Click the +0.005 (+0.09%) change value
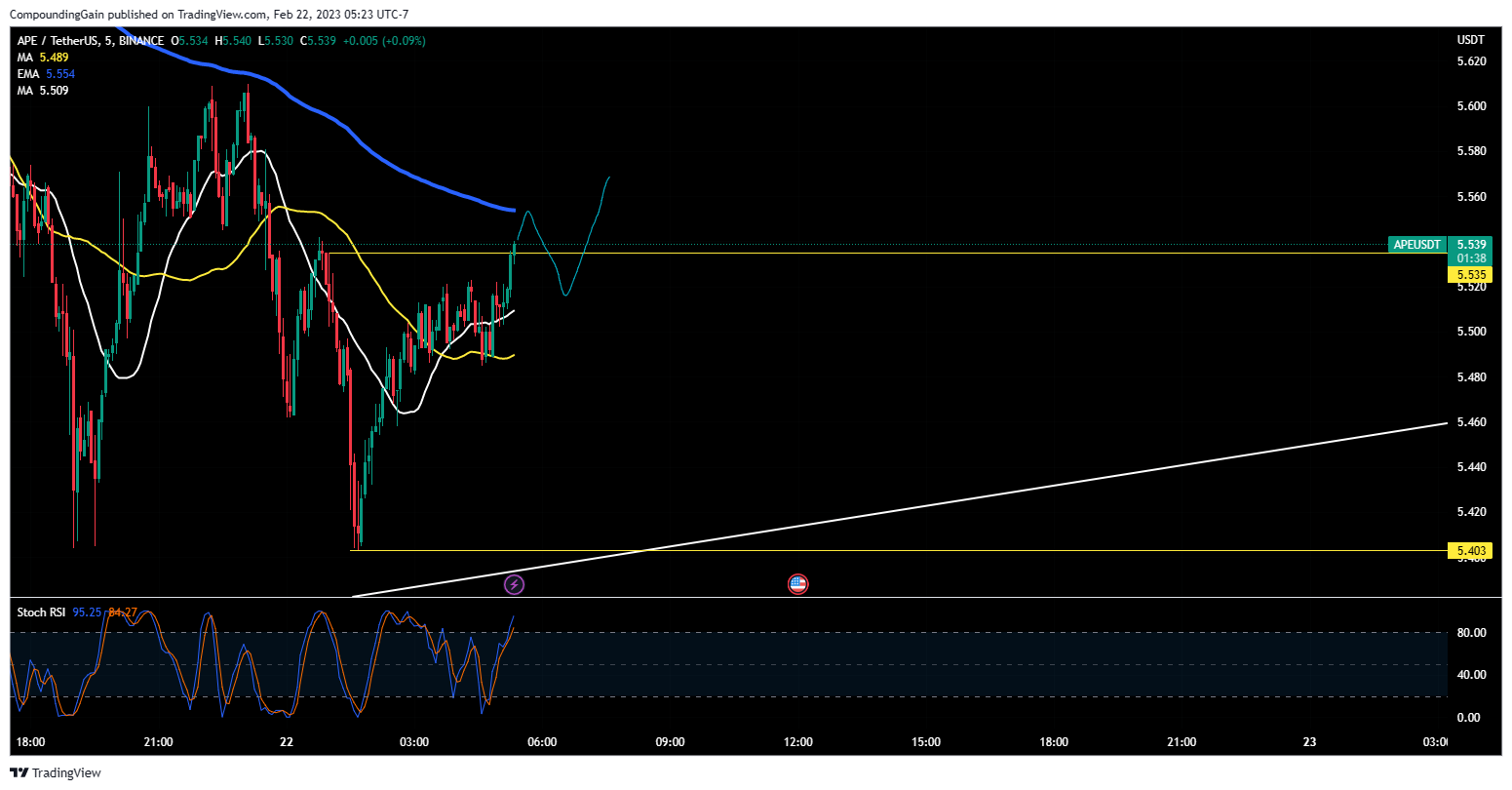The width and height of the screenshot is (1512, 790). click(x=384, y=41)
